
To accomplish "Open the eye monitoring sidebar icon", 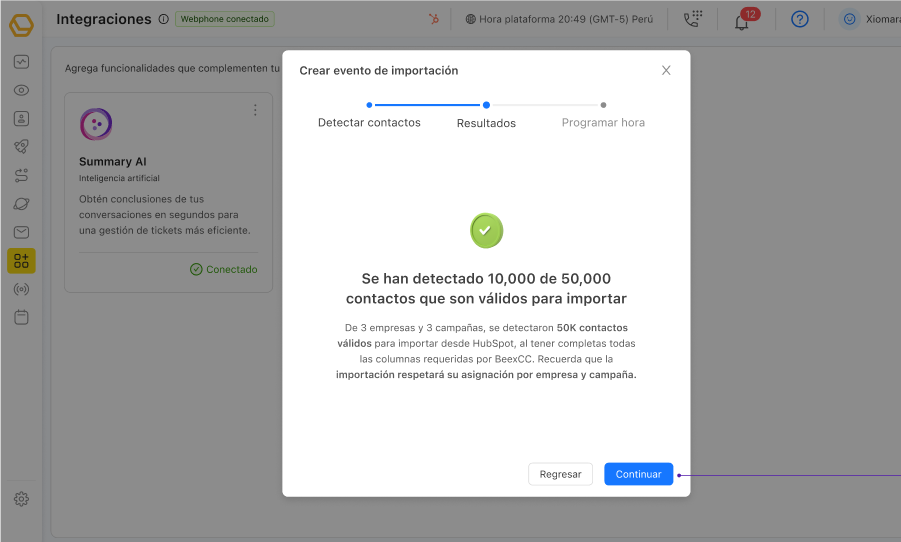I will tap(21, 90).
